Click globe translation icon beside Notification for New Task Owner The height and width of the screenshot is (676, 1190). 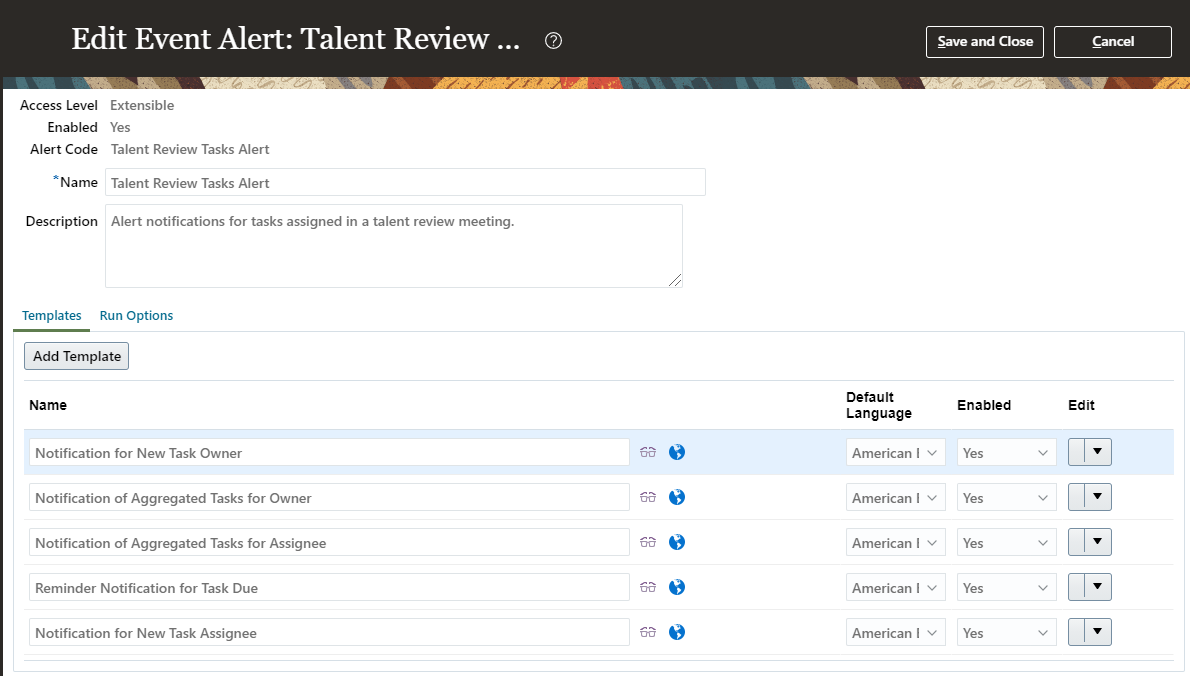[677, 452]
